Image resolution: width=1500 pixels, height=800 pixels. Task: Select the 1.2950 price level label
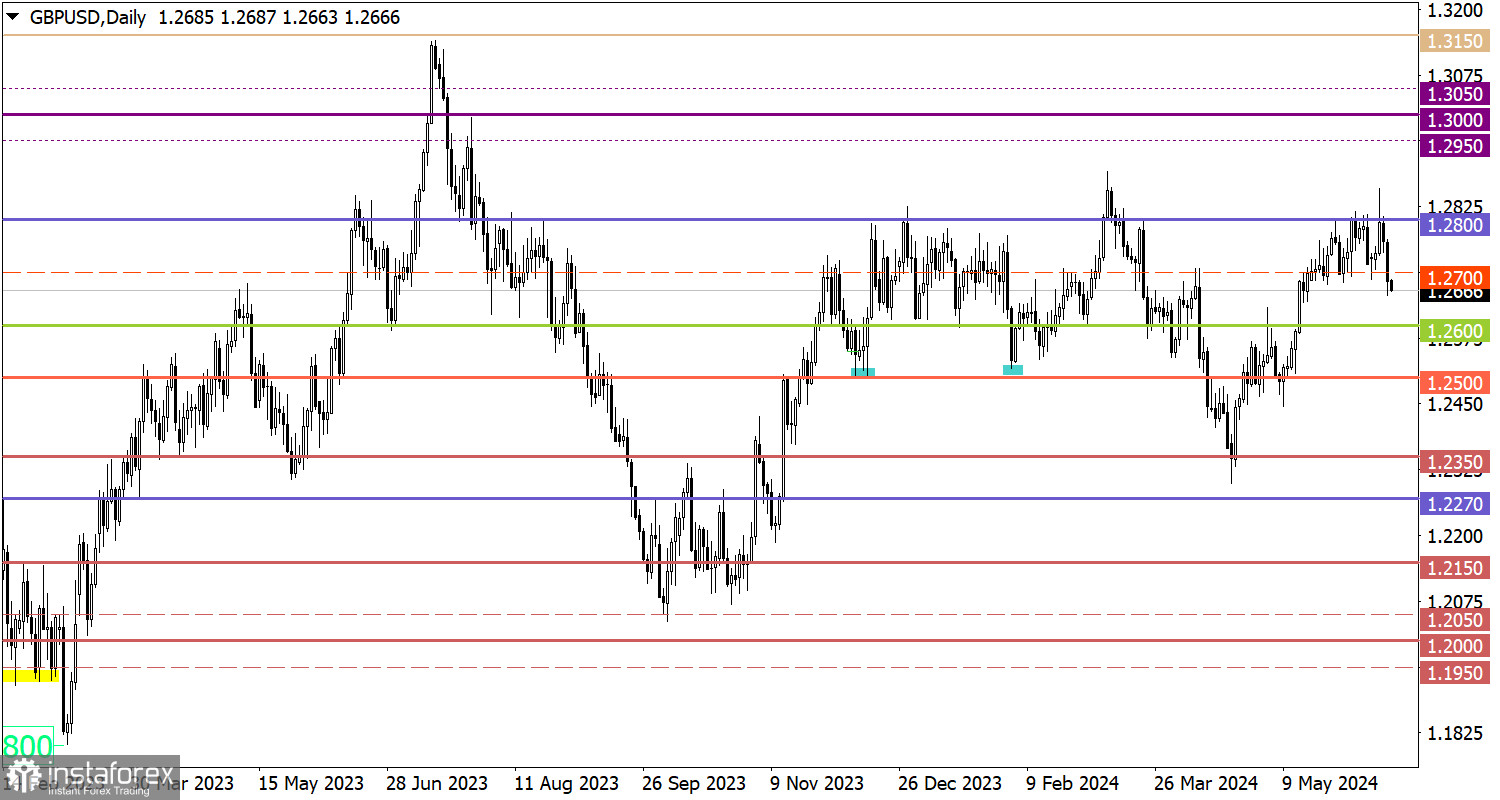tap(1455, 146)
